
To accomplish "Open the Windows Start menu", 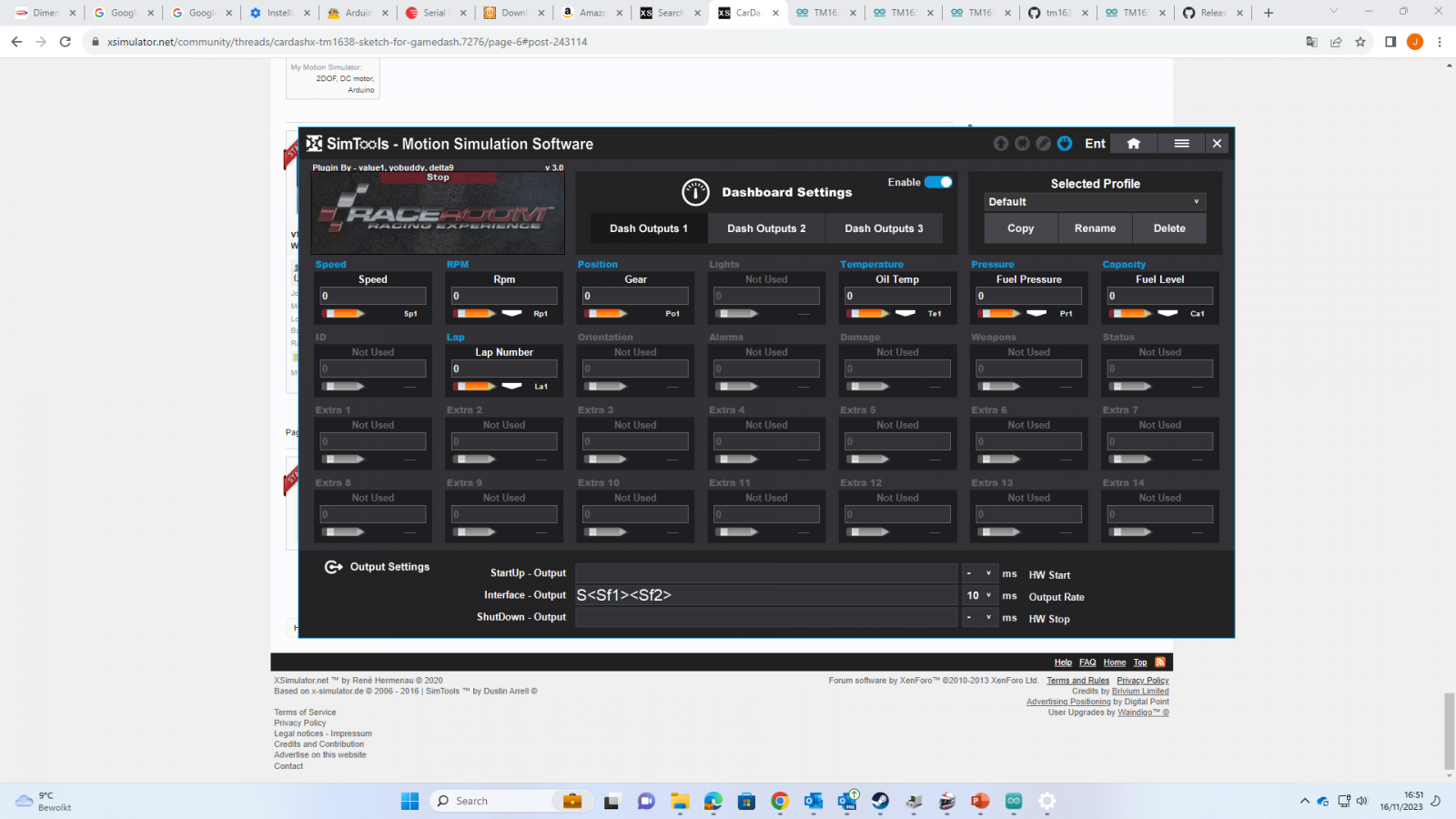I will click(409, 801).
